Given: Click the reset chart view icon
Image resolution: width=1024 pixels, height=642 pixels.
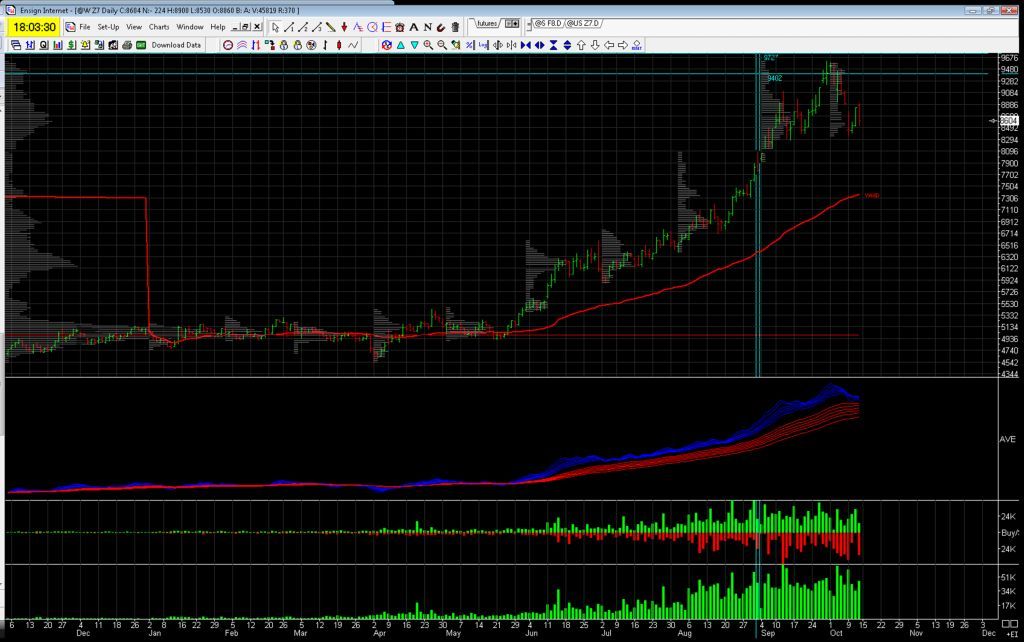Looking at the screenshot, I should (x=637, y=45).
